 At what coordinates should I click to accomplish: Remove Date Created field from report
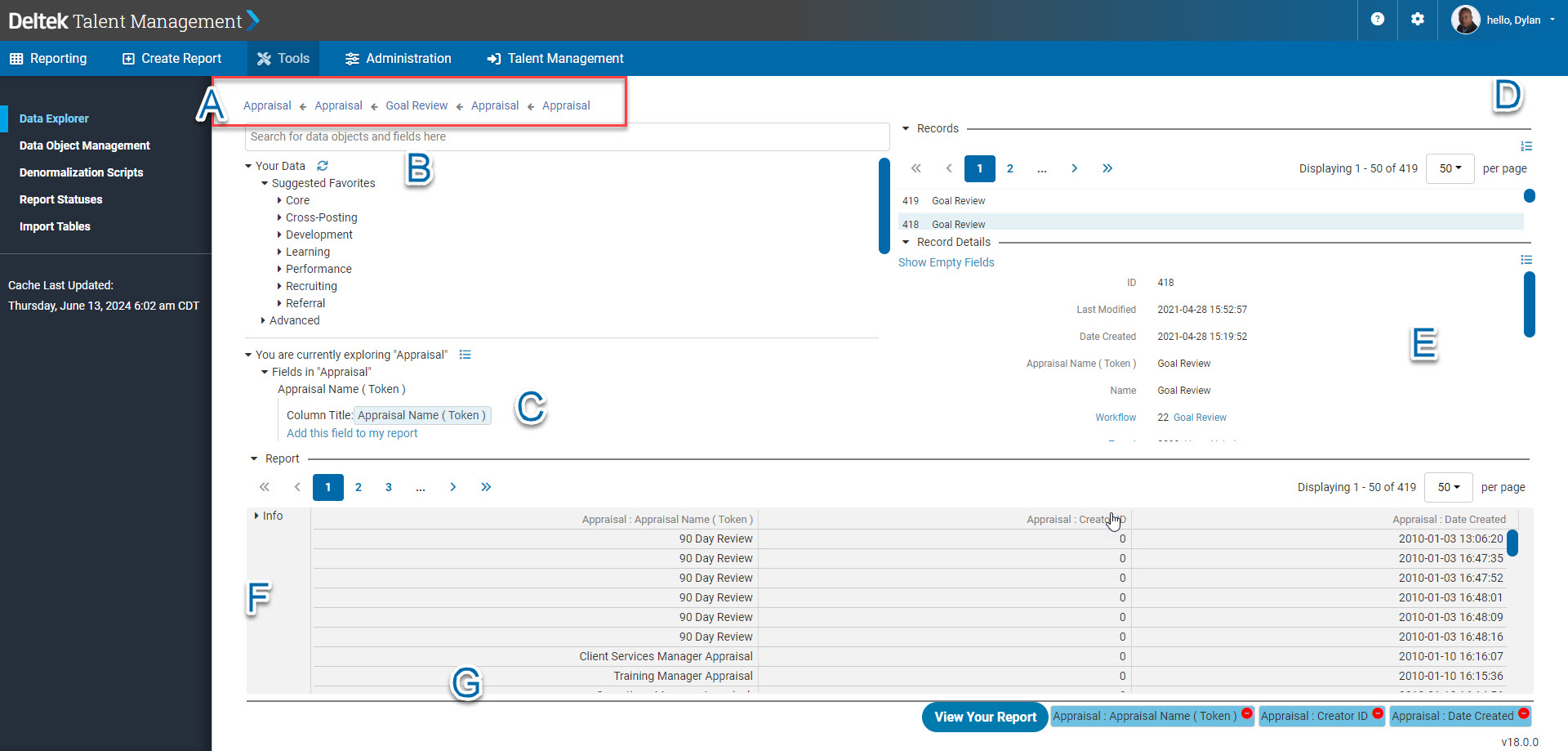point(1524,713)
